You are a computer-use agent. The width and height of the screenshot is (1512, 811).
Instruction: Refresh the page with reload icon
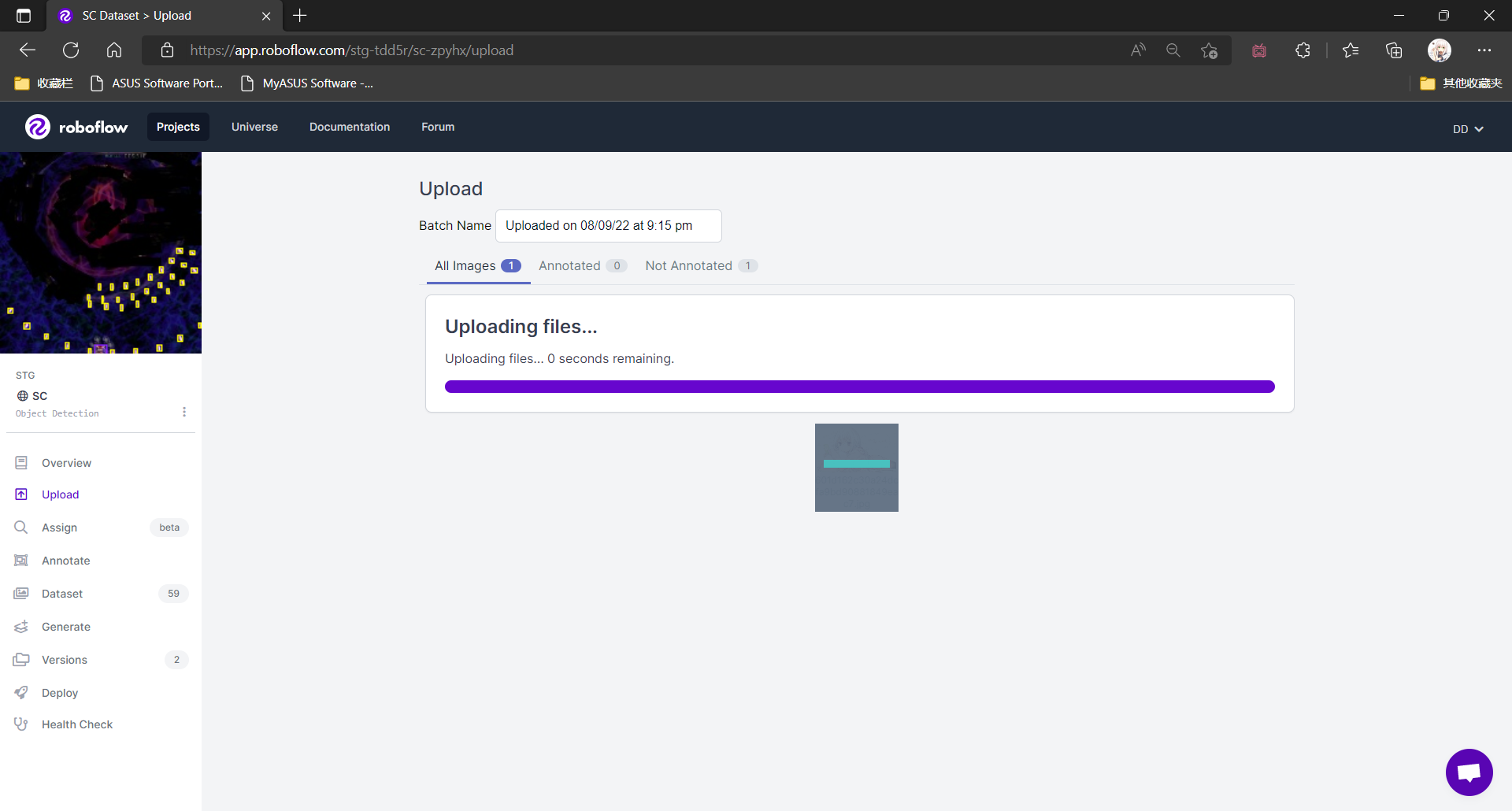(71, 50)
